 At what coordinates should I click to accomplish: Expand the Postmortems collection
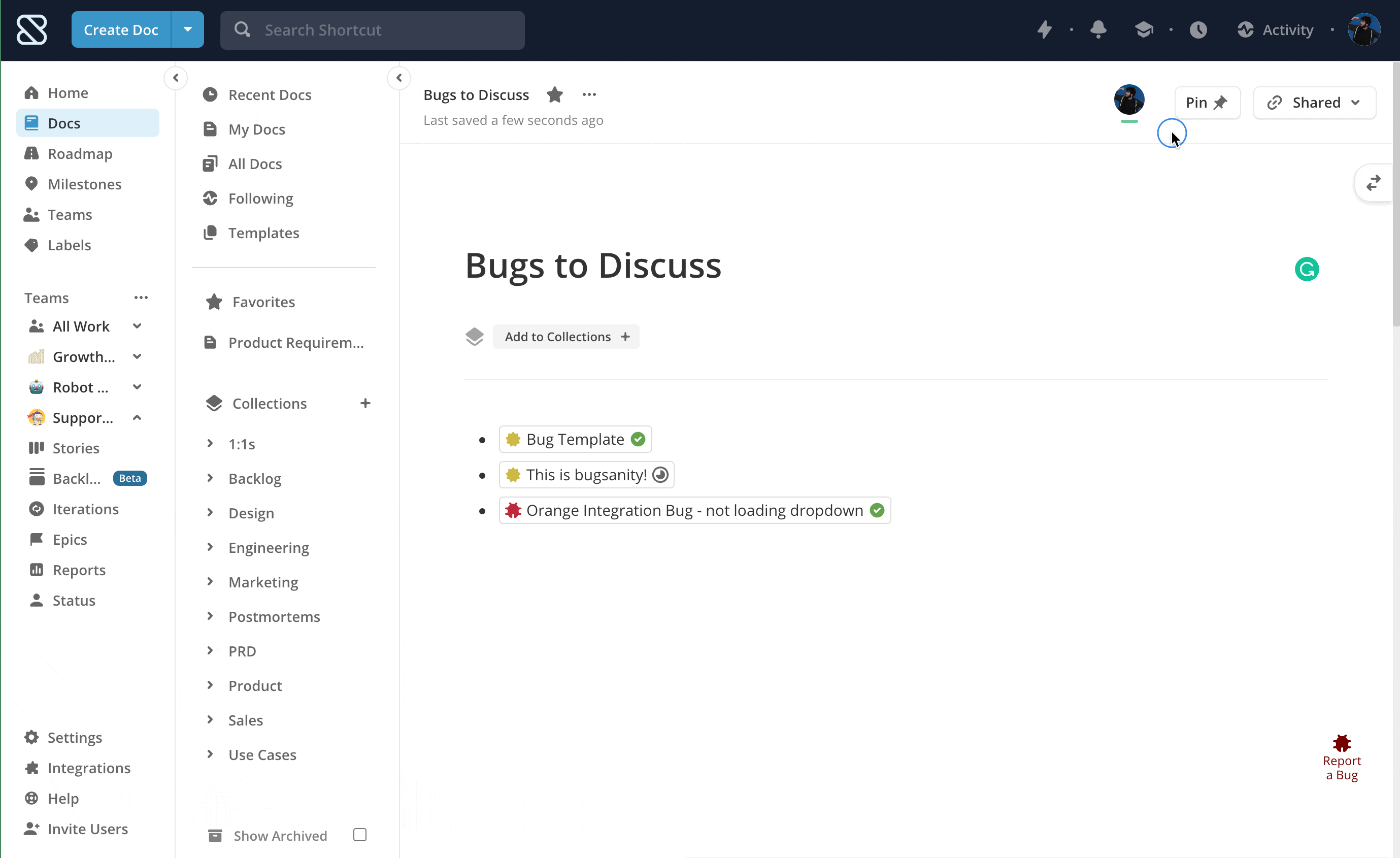[210, 616]
